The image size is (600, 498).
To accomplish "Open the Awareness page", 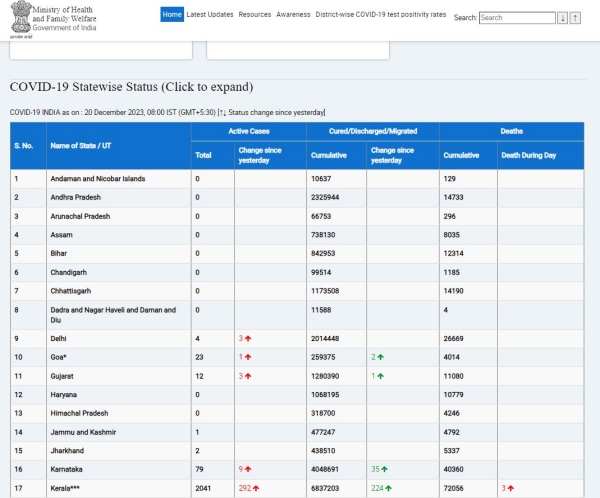I will [293, 15].
